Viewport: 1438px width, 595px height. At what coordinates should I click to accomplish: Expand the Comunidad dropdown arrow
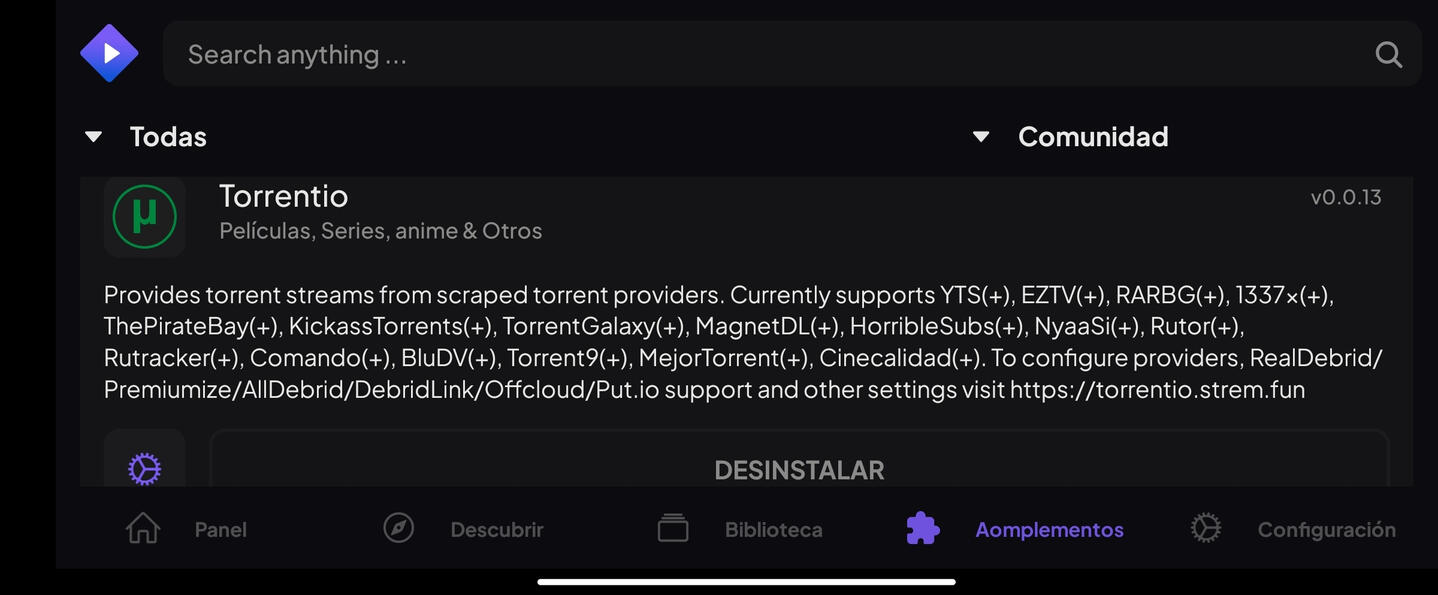click(x=981, y=137)
